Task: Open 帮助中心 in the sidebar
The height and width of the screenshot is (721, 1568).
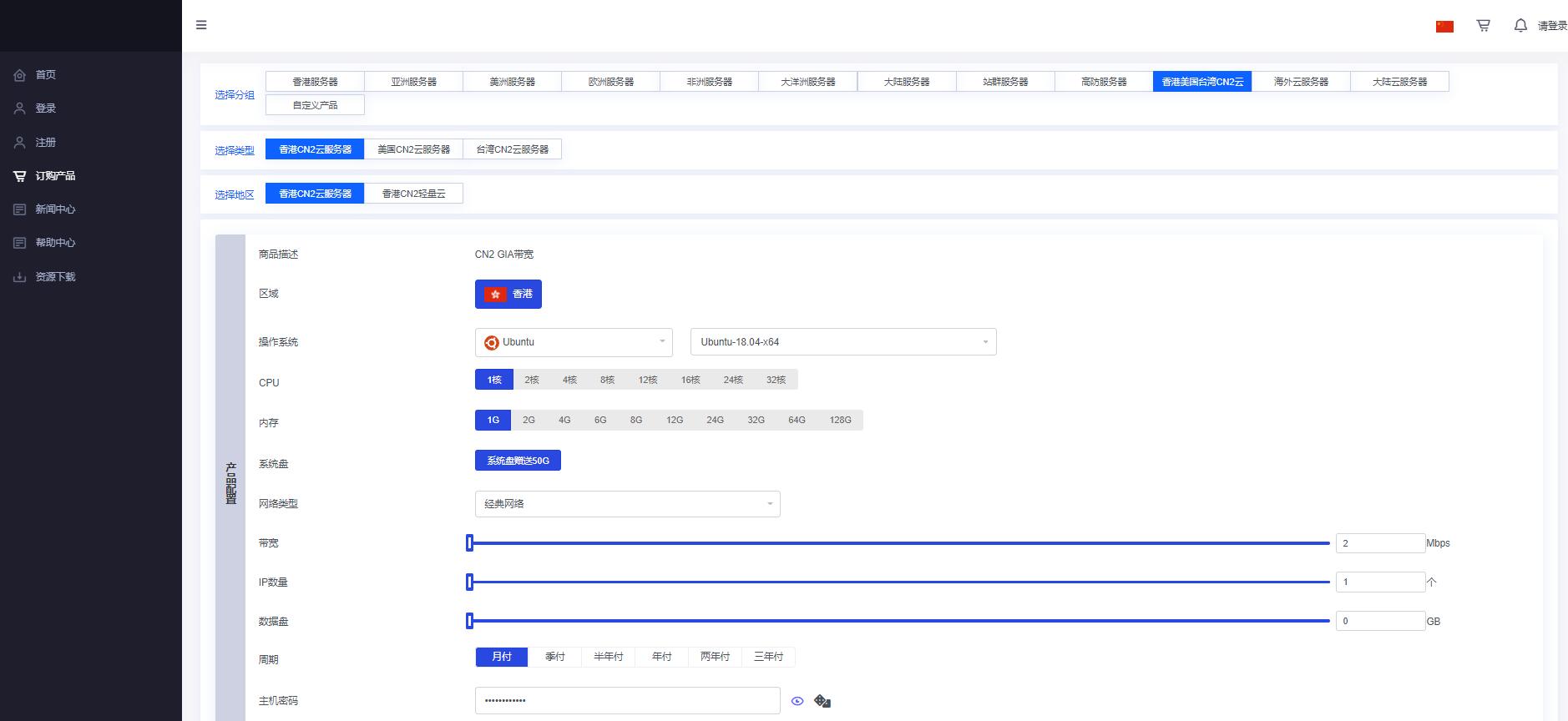Action: [55, 243]
